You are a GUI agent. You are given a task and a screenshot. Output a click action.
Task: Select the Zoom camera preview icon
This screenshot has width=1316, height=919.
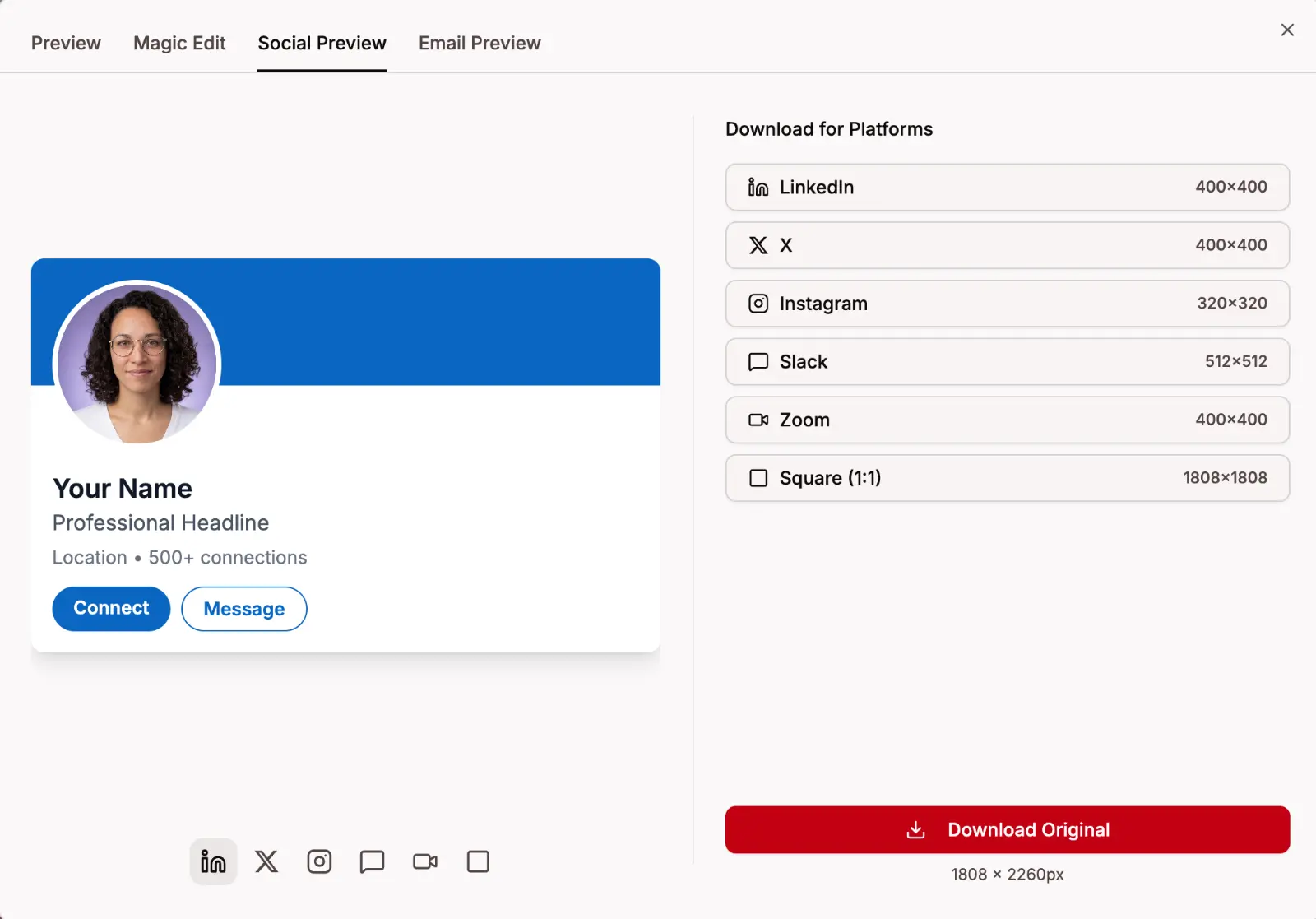click(x=424, y=861)
